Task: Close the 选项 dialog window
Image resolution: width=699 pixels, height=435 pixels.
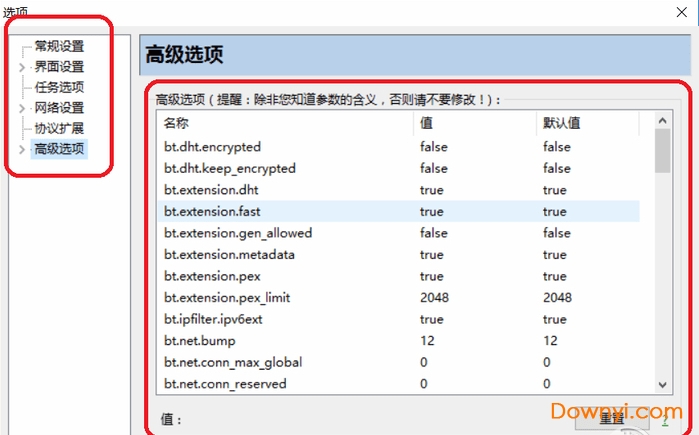Action: pyautogui.click(x=682, y=12)
